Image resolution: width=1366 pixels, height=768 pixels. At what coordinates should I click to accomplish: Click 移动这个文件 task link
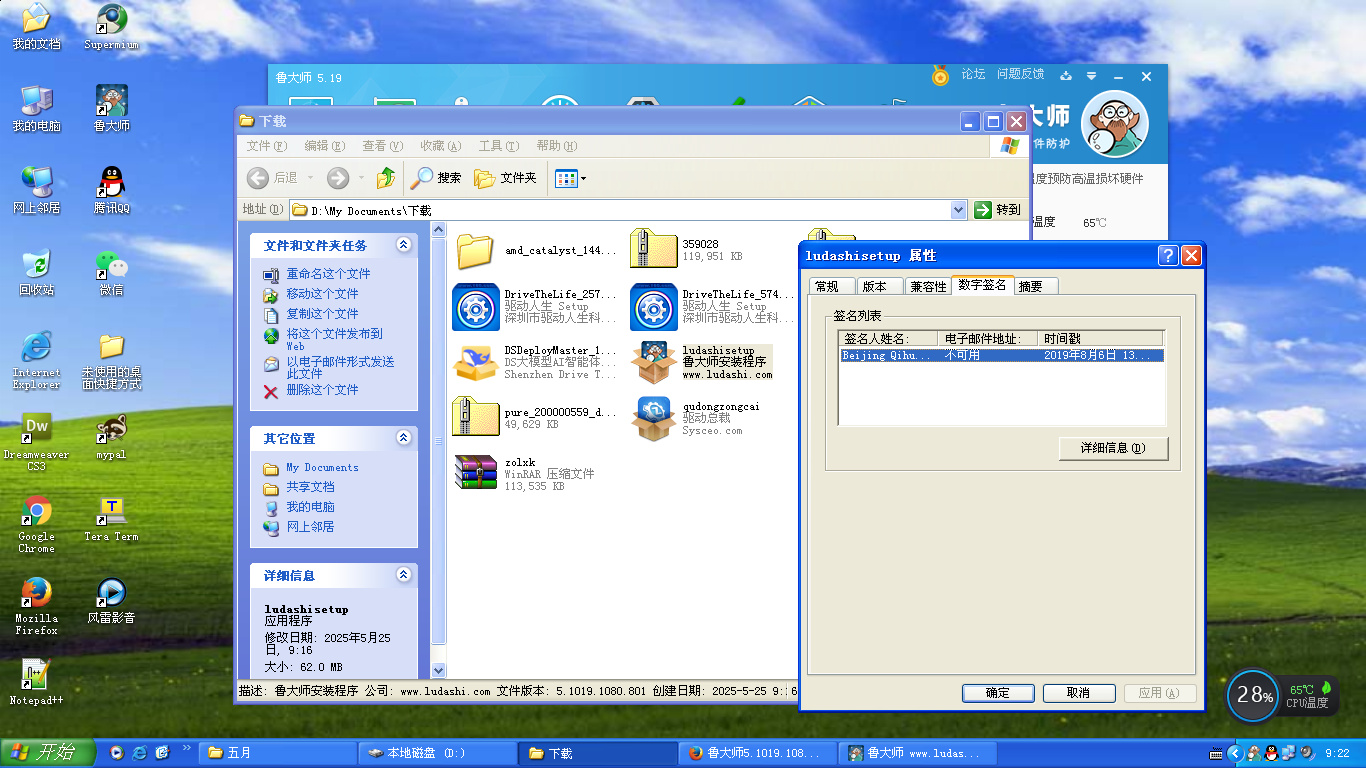click(x=322, y=294)
